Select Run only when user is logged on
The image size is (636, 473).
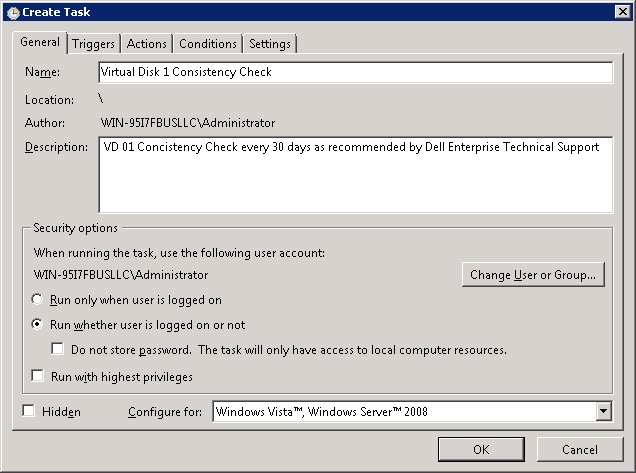tap(38, 300)
